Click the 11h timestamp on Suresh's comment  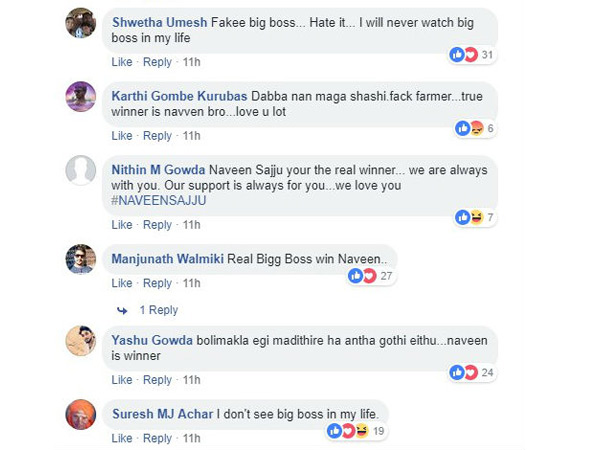click(x=192, y=438)
